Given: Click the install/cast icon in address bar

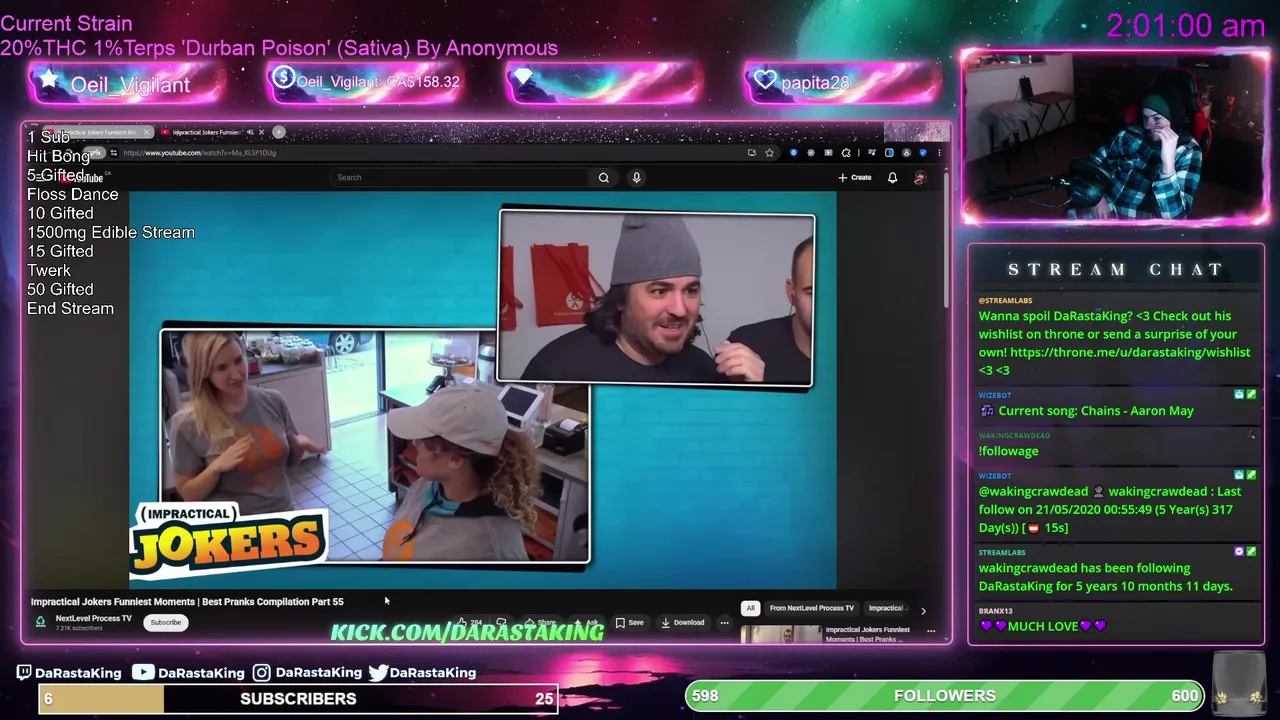Looking at the screenshot, I should [x=752, y=153].
